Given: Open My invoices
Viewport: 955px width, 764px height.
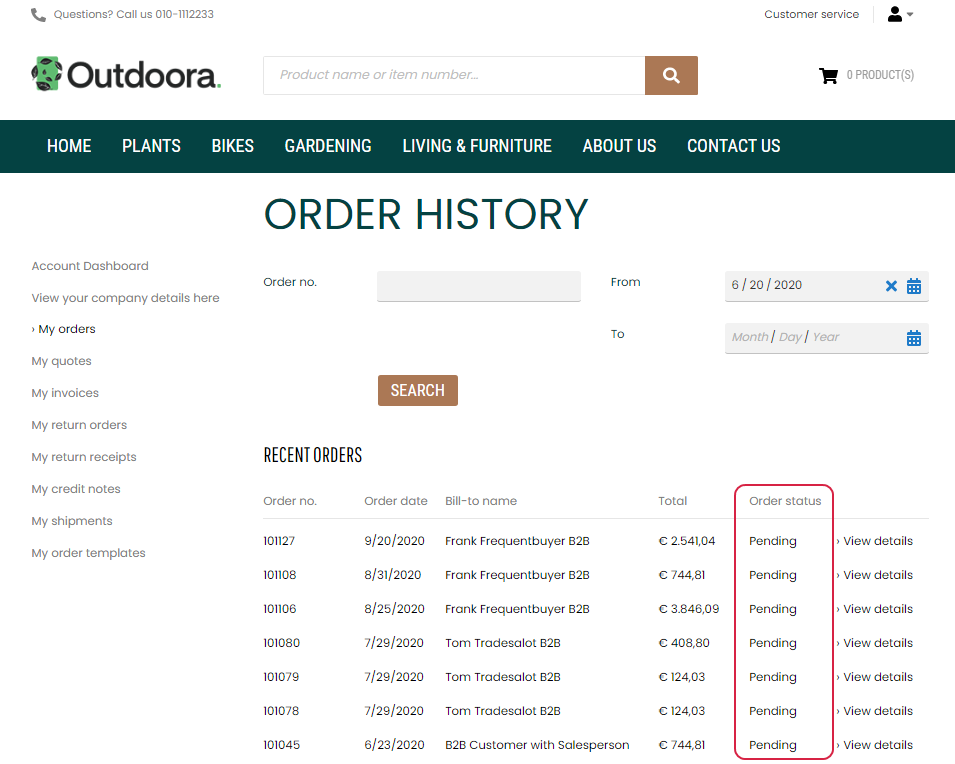Looking at the screenshot, I should 65,393.
